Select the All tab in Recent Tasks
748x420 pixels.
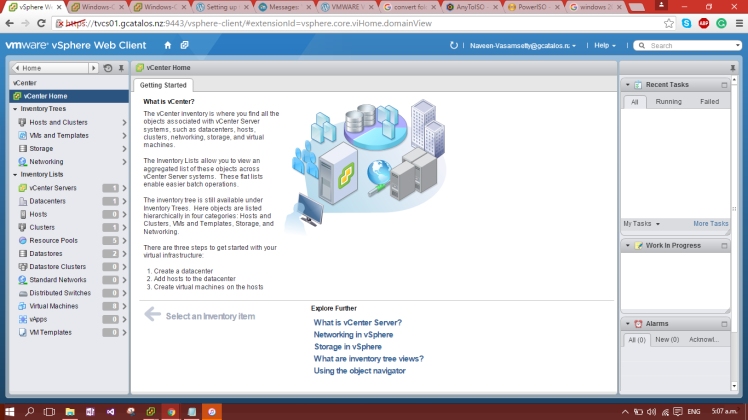coord(634,102)
